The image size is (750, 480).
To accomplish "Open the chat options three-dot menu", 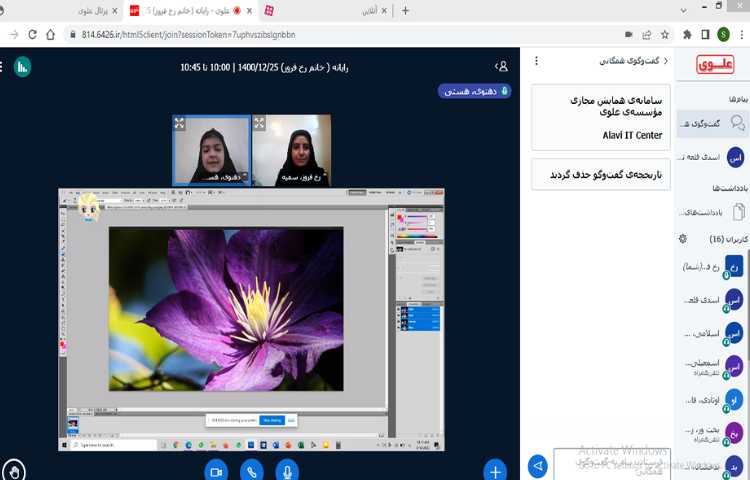I will (x=537, y=61).
